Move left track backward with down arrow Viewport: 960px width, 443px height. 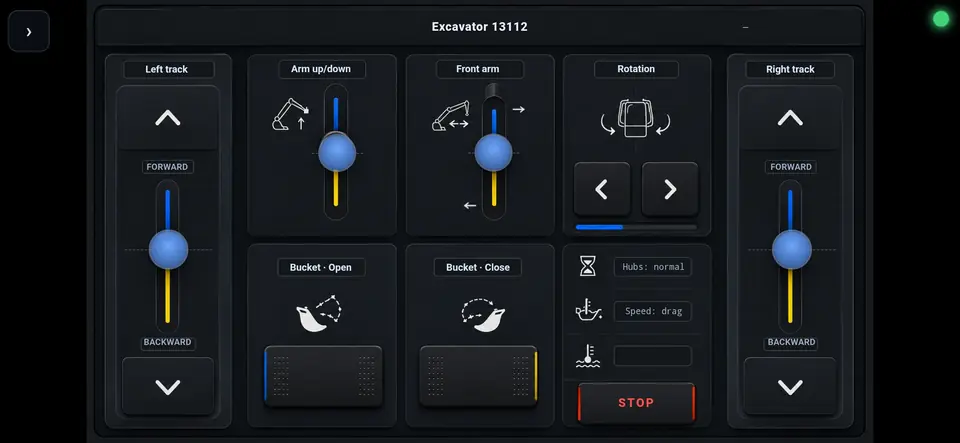point(168,387)
